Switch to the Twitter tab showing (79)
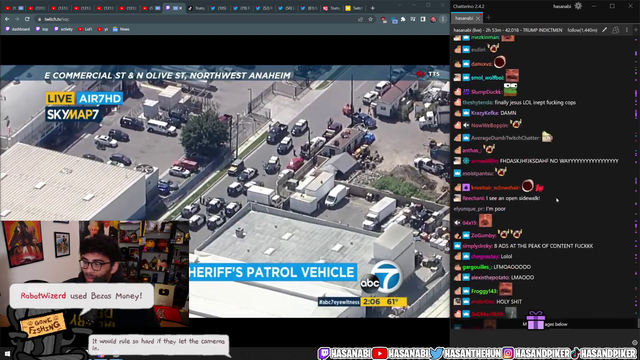 tap(242, 8)
